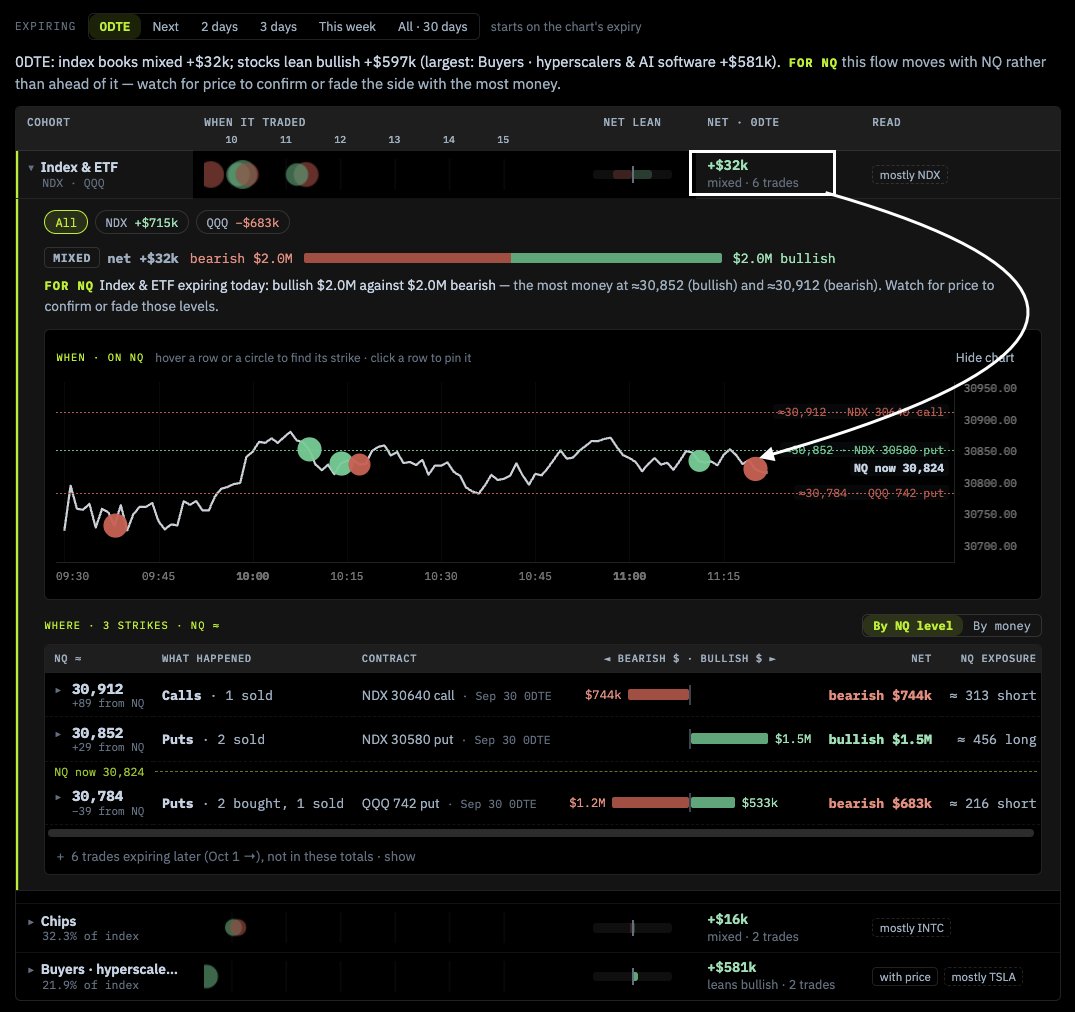This screenshot has height=1012, width=1075.
Task: Click the READ column header
Action: pyautogui.click(x=886, y=122)
